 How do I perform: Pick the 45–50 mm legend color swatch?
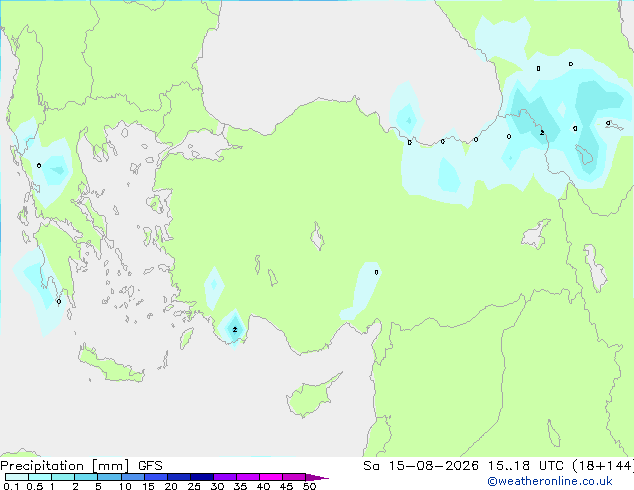click(294, 477)
